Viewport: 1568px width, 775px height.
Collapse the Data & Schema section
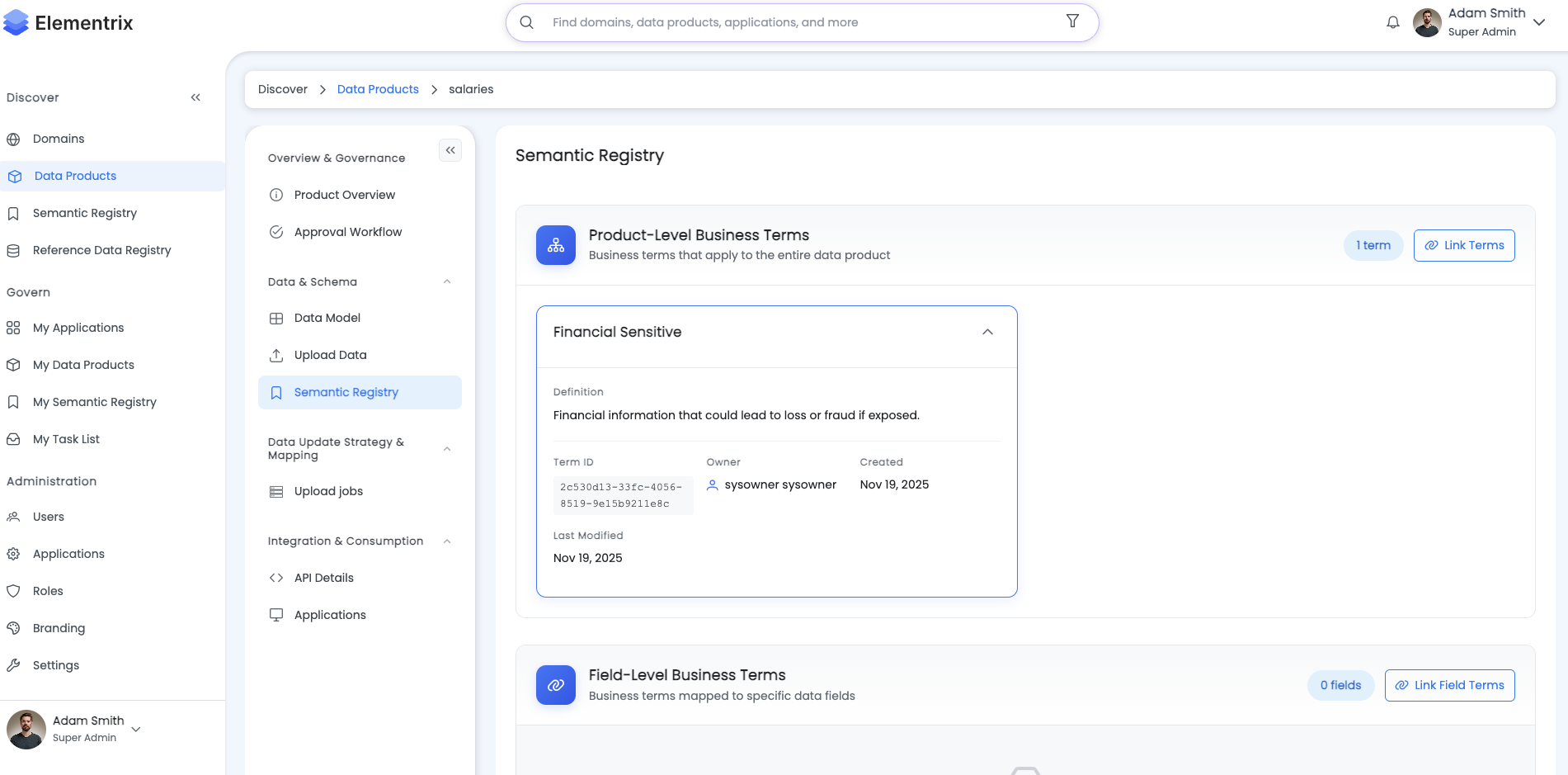click(x=447, y=281)
